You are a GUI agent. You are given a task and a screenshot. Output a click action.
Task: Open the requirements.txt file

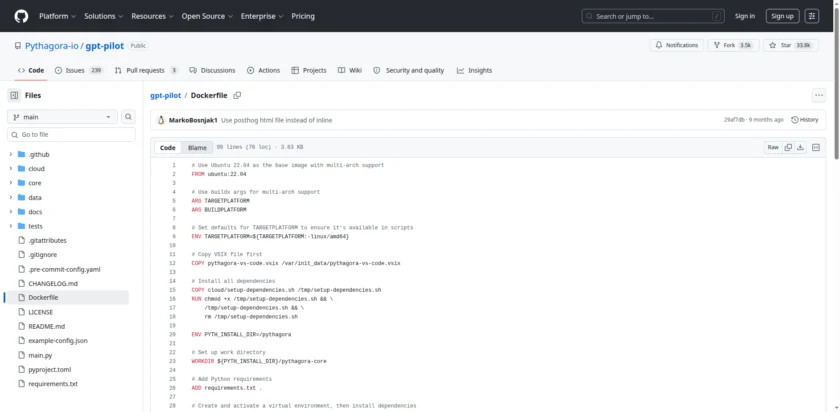coord(53,384)
